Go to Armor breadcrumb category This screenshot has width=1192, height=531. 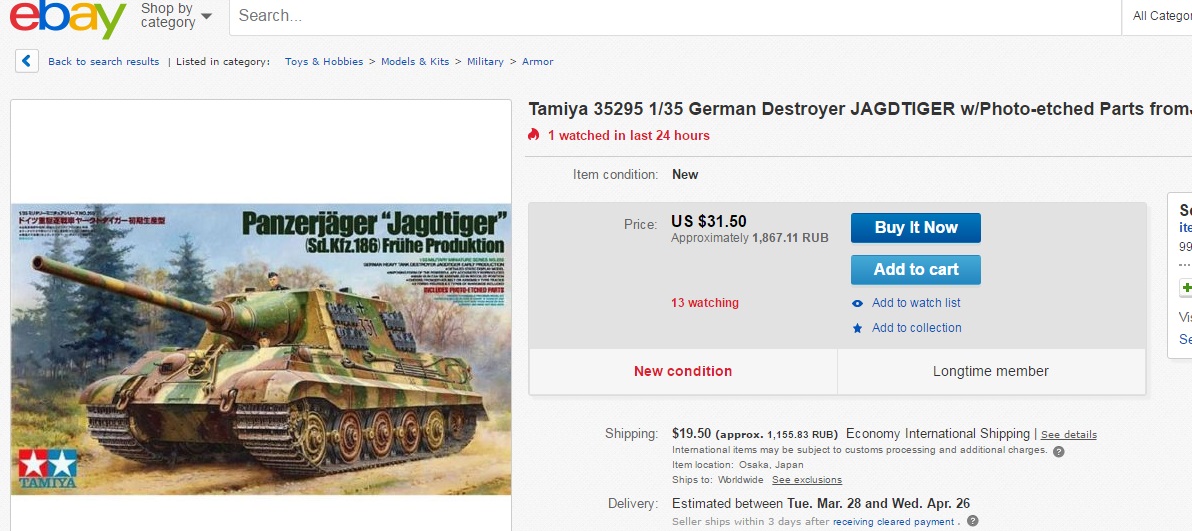[537, 62]
